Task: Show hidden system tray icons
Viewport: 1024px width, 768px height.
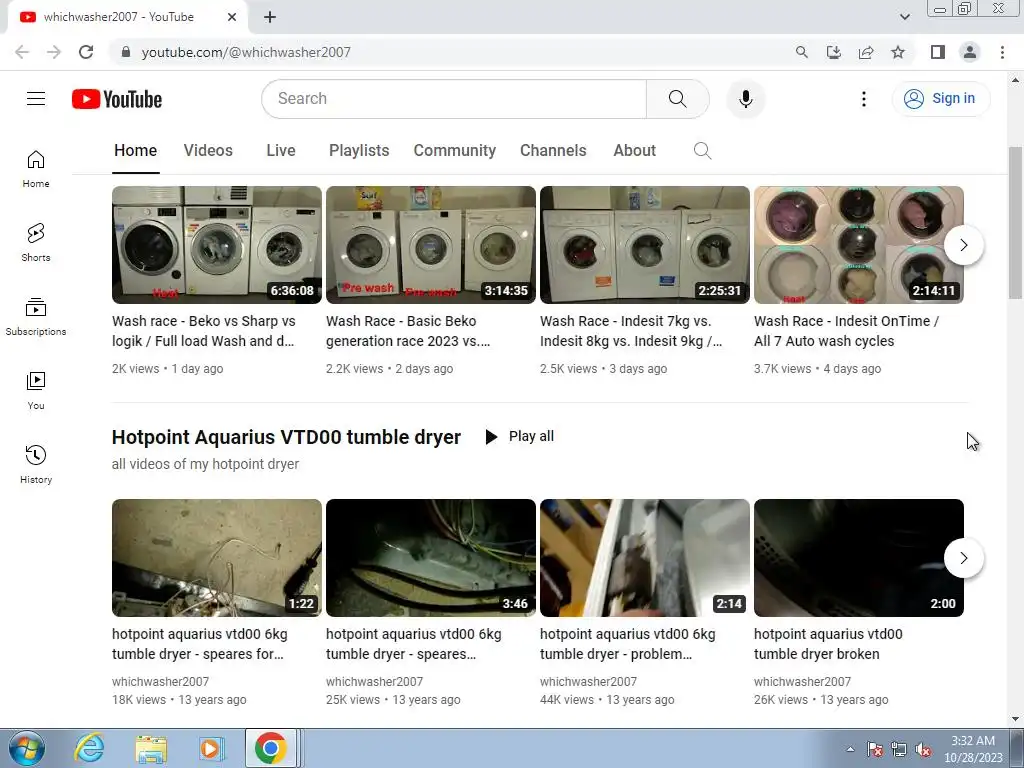Action: 850,749
